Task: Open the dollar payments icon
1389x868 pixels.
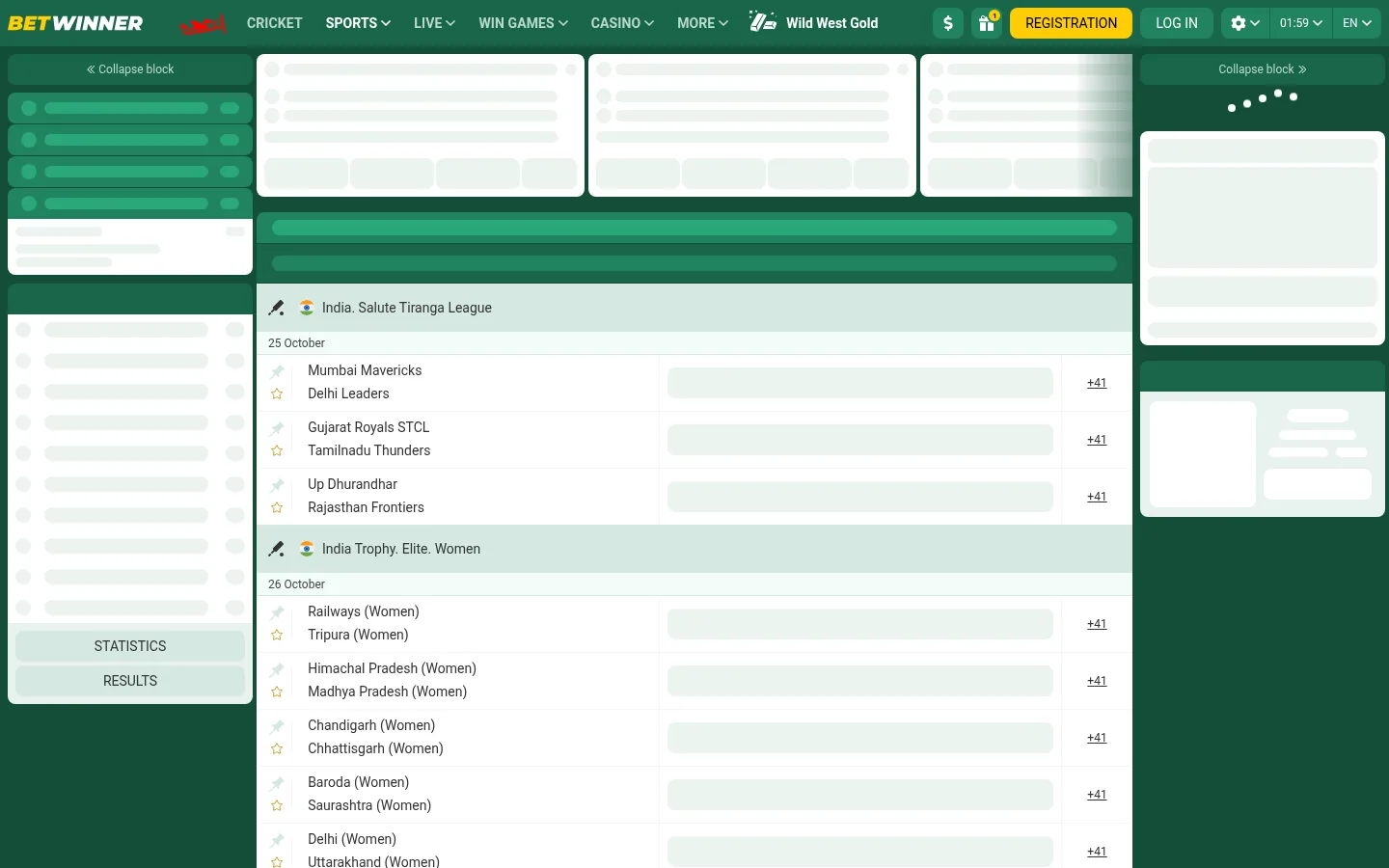Action: click(948, 23)
